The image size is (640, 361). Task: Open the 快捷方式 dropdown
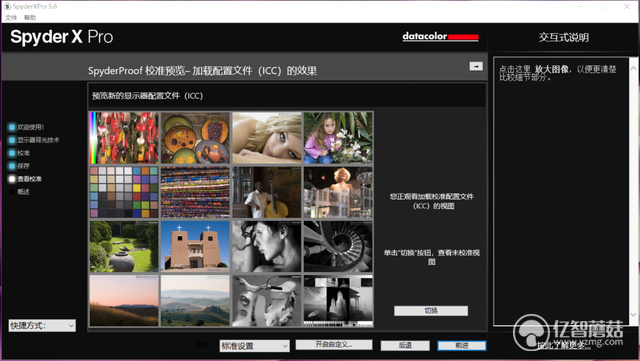click(42, 325)
